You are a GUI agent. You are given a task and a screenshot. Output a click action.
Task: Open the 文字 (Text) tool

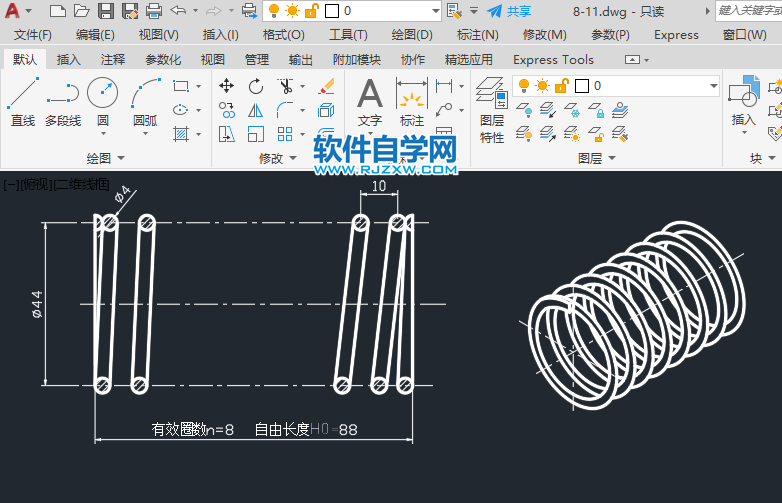click(x=370, y=103)
